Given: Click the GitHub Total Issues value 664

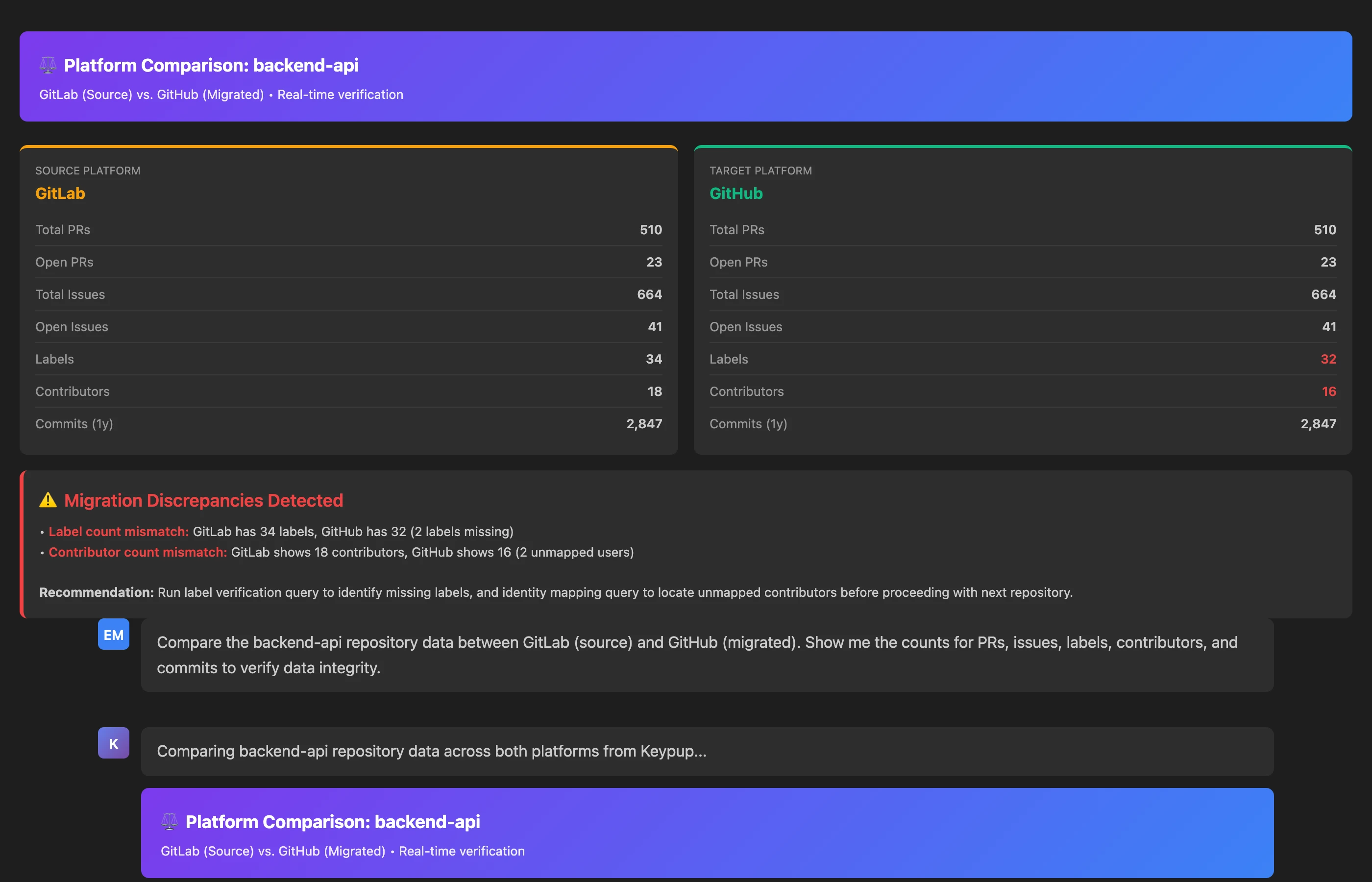Looking at the screenshot, I should tap(1324, 294).
